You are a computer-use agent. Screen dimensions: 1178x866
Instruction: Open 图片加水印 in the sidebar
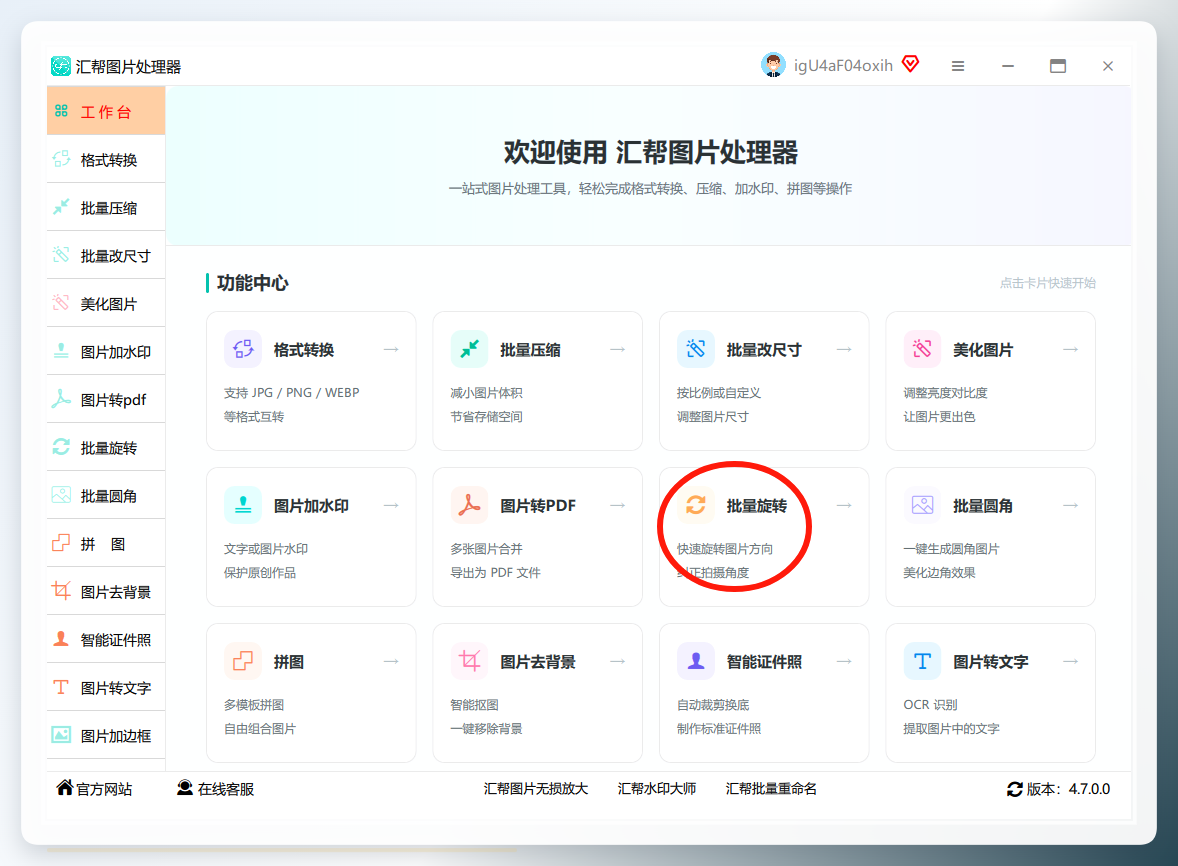pyautogui.click(x=106, y=352)
